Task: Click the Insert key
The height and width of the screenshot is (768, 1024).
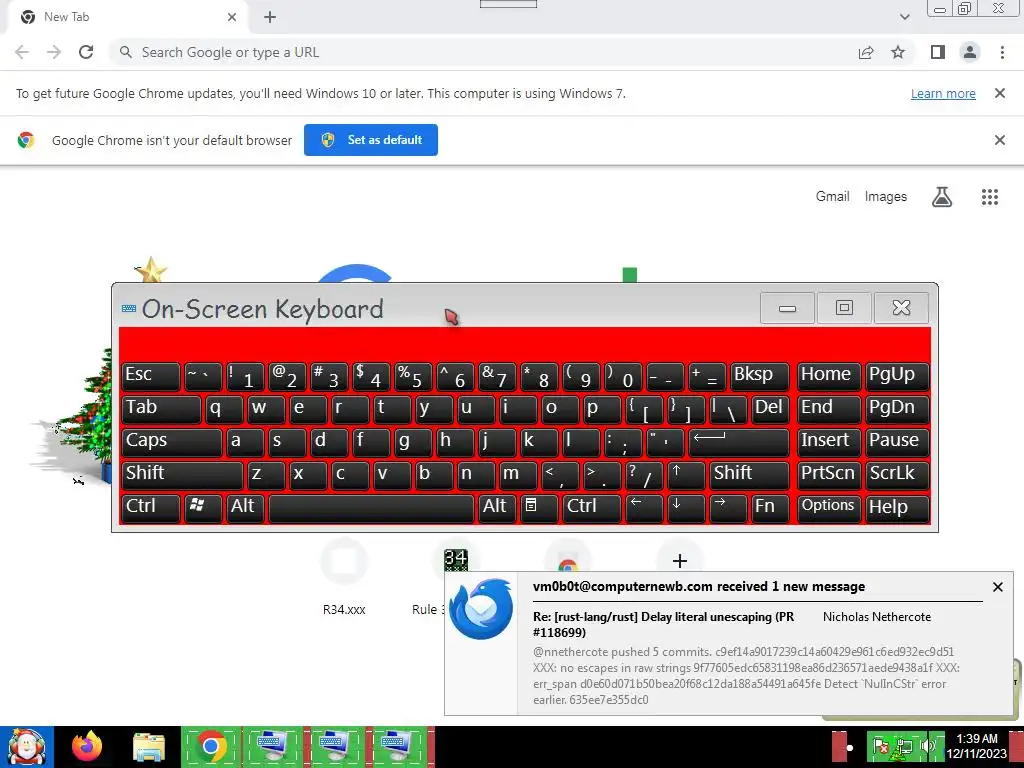Action: click(x=829, y=441)
